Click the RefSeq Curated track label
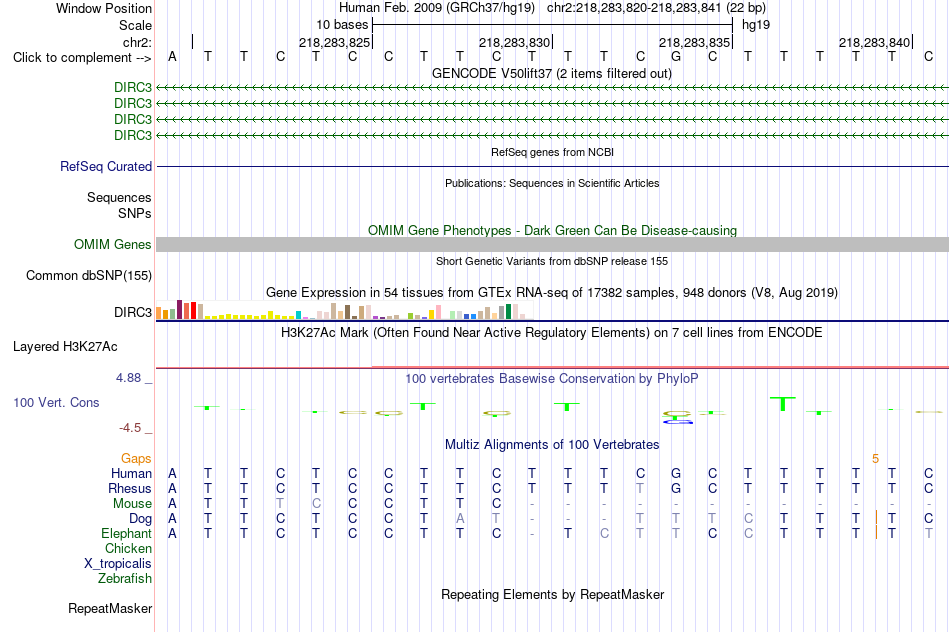The height and width of the screenshot is (632, 950). click(x=106, y=166)
